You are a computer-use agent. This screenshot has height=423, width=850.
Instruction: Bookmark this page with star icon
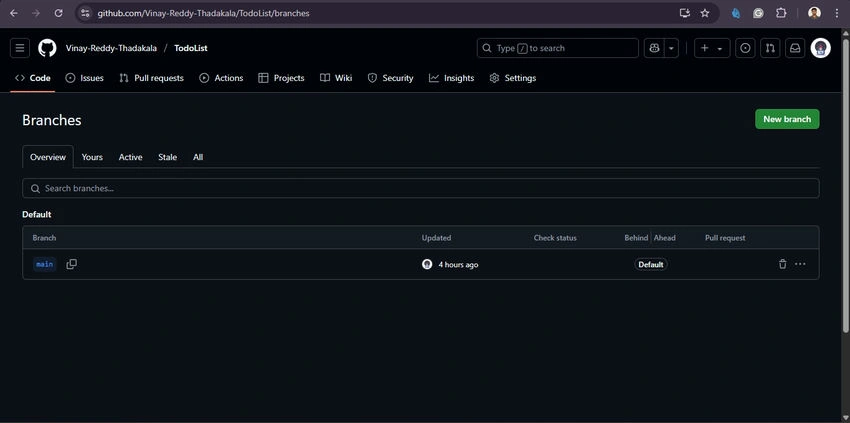coord(705,13)
